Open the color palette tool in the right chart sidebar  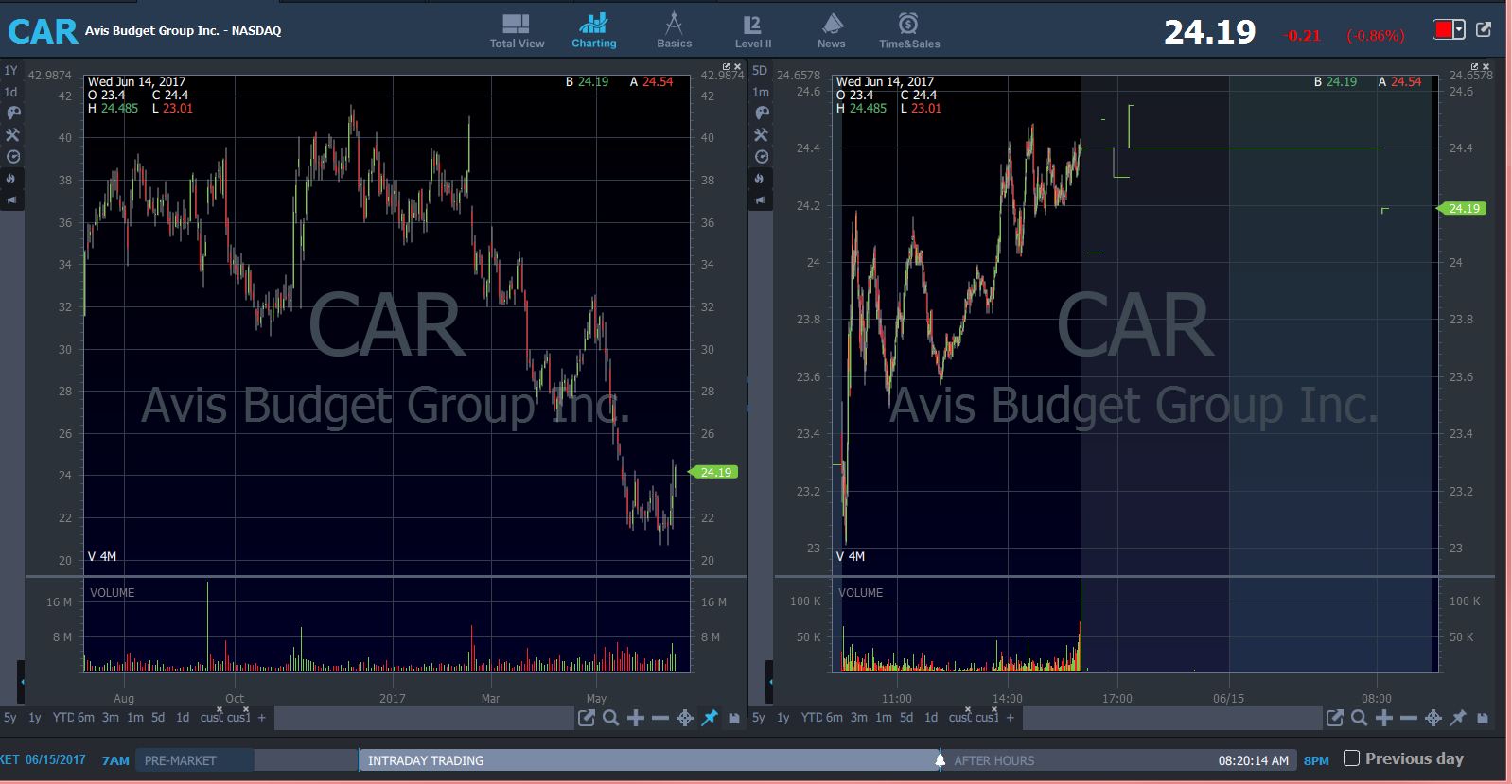pos(762,113)
